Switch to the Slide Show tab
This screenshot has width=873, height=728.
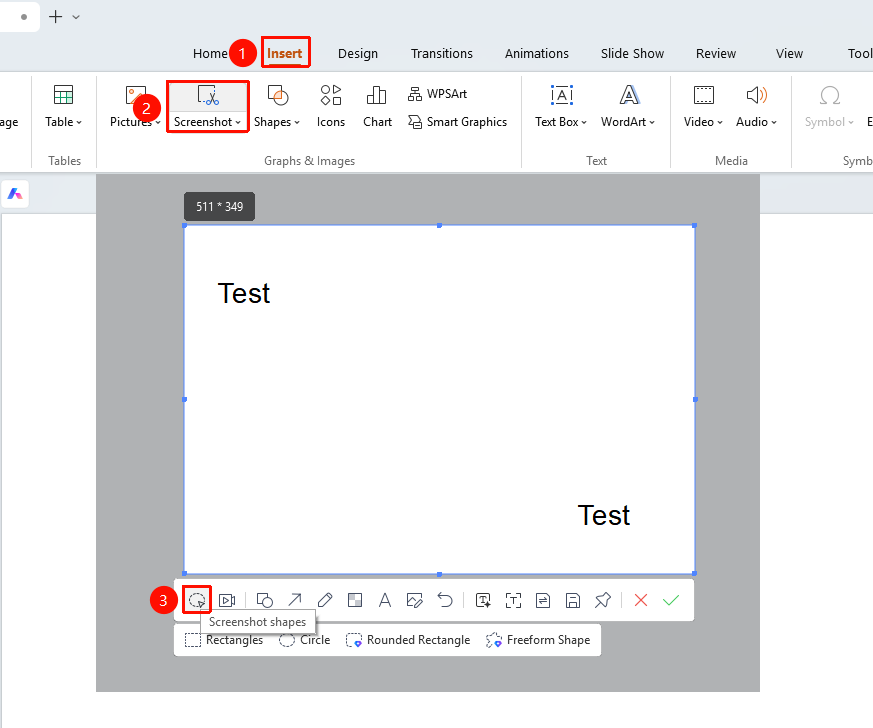click(x=632, y=53)
